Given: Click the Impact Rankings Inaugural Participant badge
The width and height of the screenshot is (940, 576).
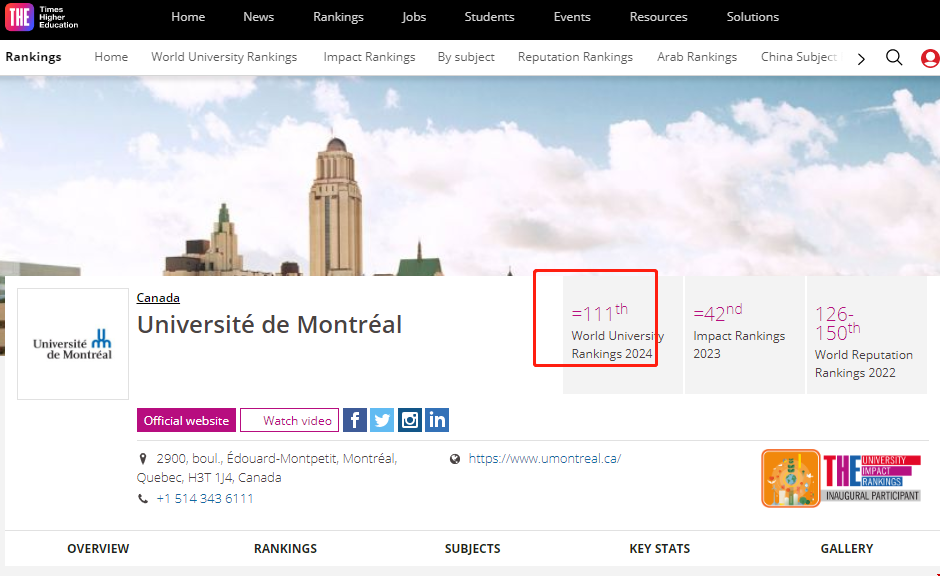Looking at the screenshot, I should click(840, 478).
